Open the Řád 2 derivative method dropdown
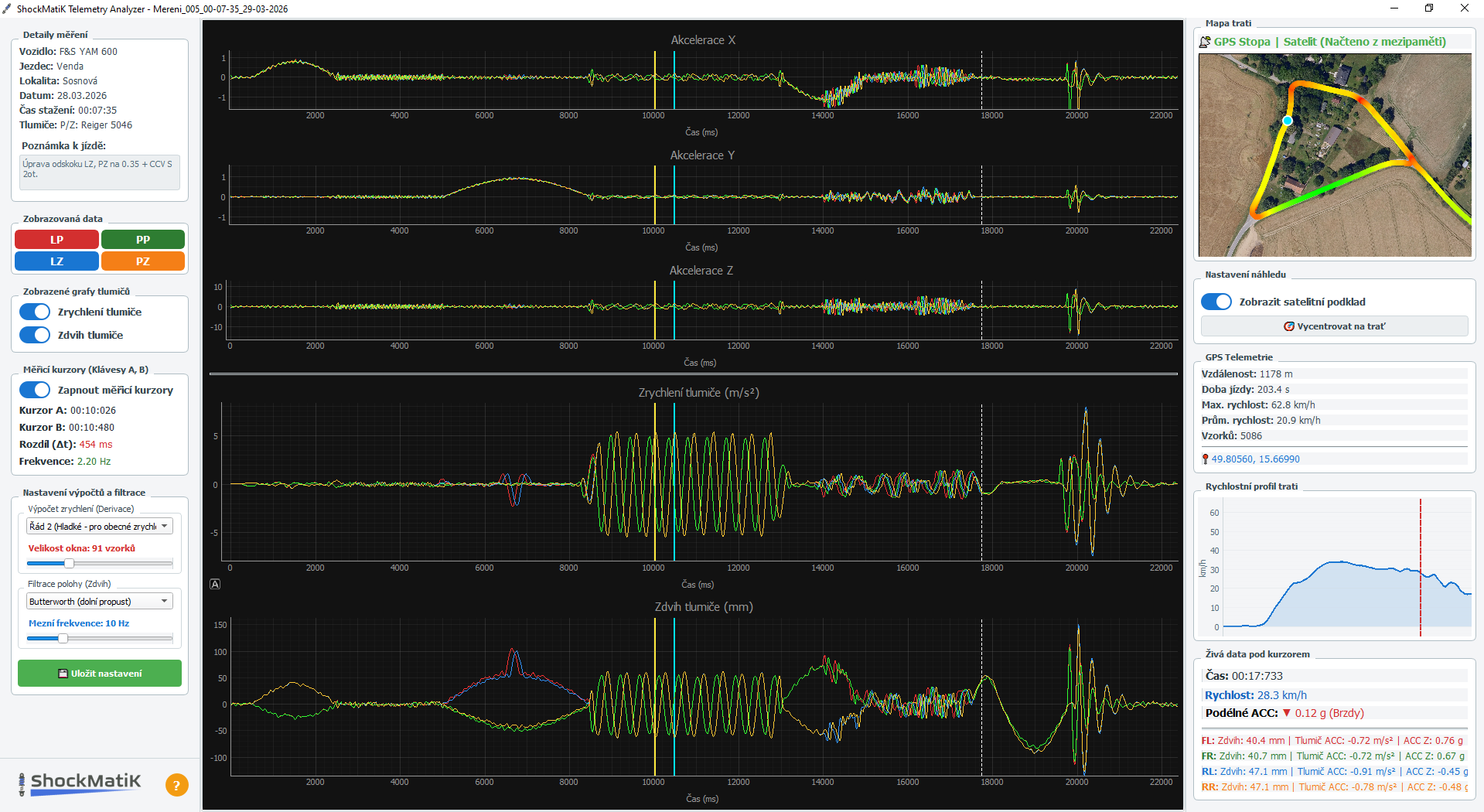The image size is (1484, 812). pos(100,526)
